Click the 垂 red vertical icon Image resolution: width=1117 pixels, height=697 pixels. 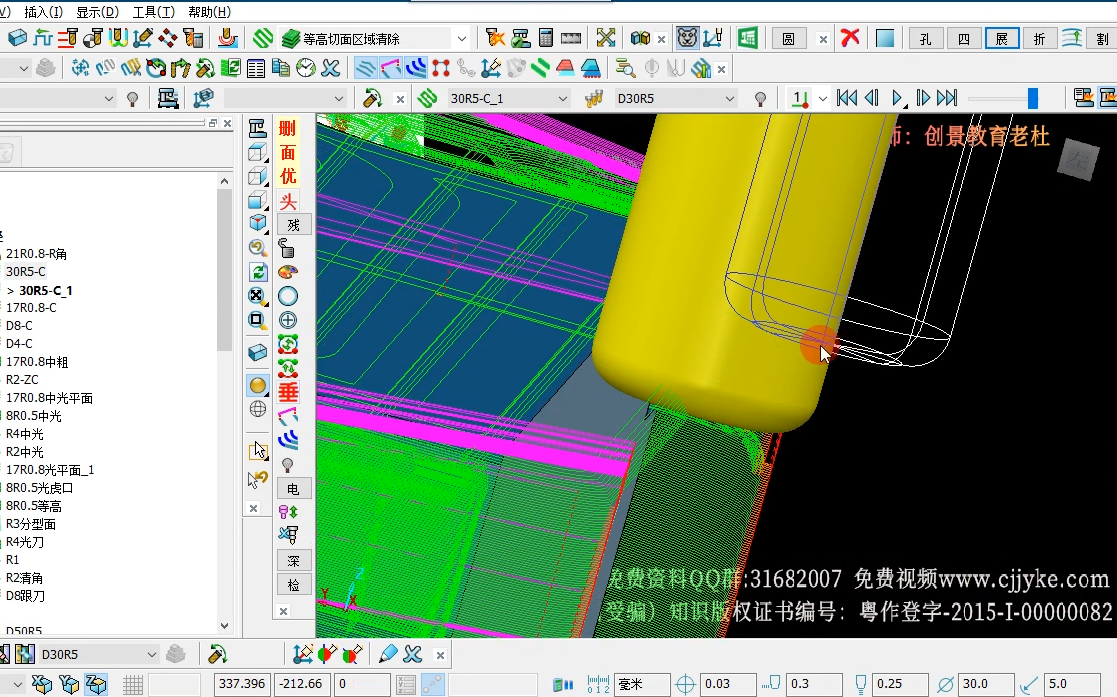[x=288, y=392]
